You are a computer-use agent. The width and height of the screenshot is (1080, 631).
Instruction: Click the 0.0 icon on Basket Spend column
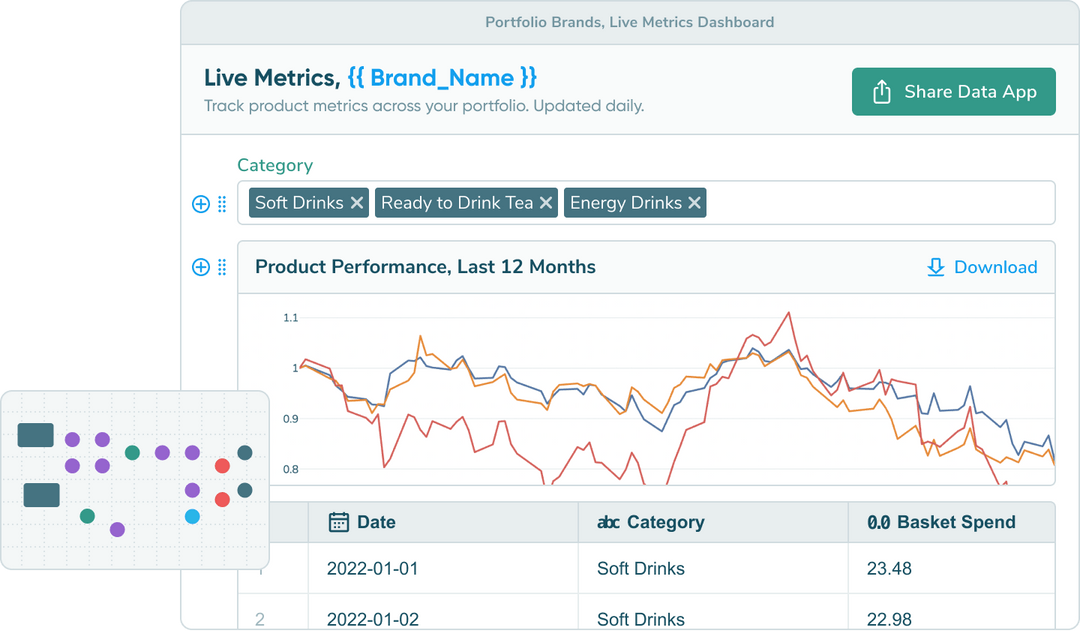[879, 522]
